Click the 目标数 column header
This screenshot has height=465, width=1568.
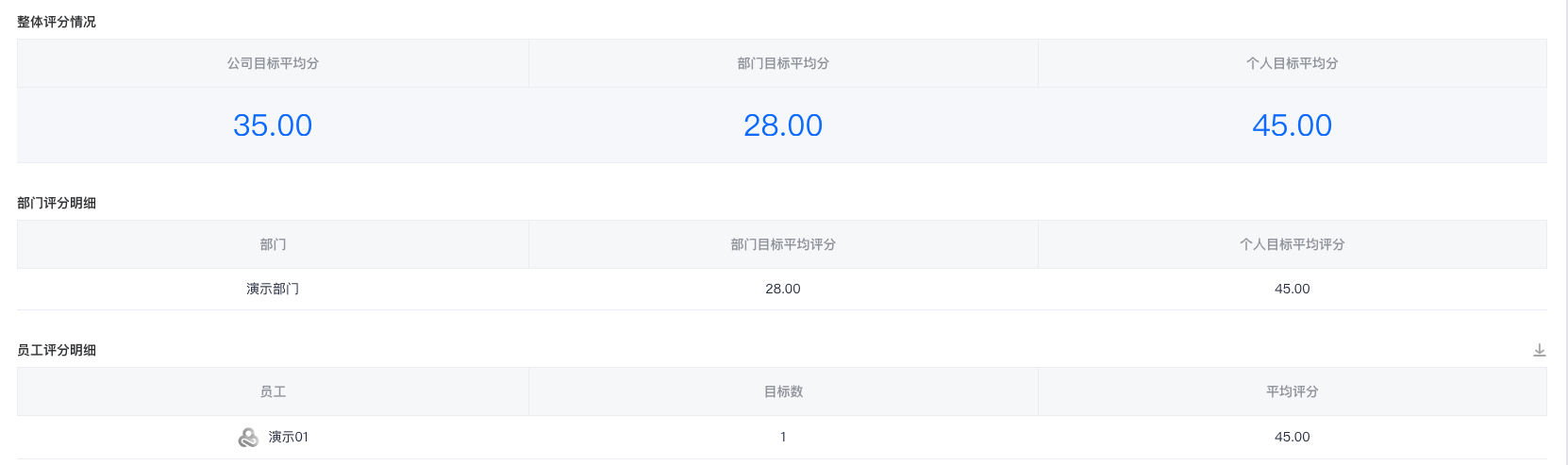[783, 391]
